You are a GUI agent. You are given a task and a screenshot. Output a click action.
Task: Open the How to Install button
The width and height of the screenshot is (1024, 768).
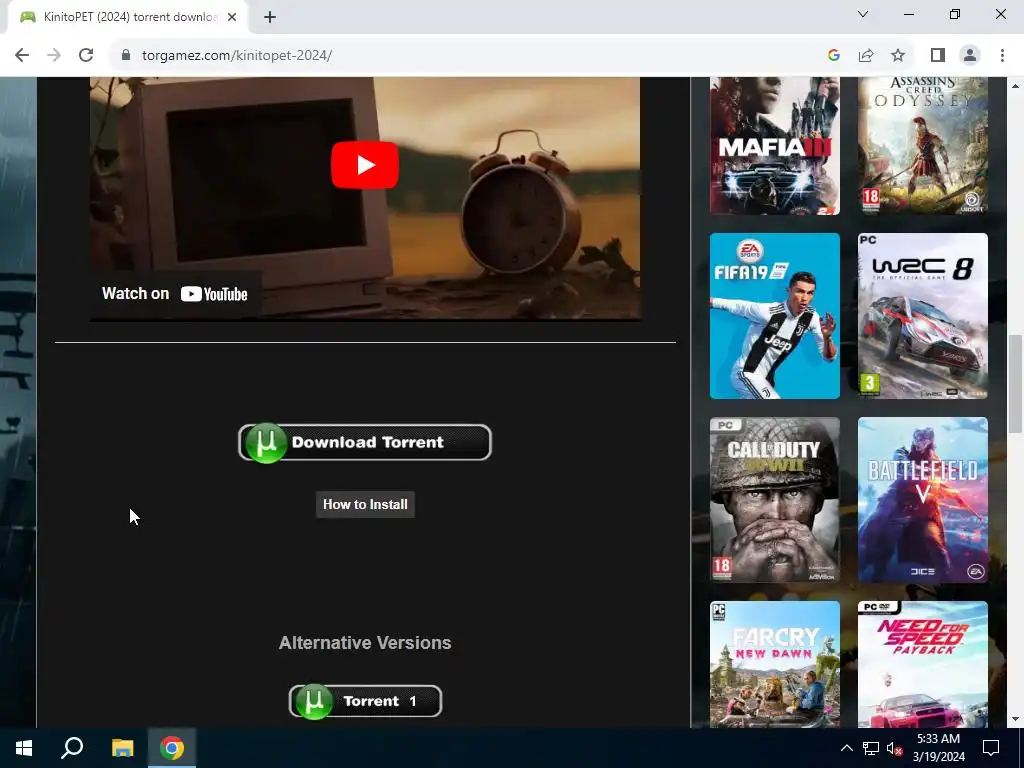[365, 504]
